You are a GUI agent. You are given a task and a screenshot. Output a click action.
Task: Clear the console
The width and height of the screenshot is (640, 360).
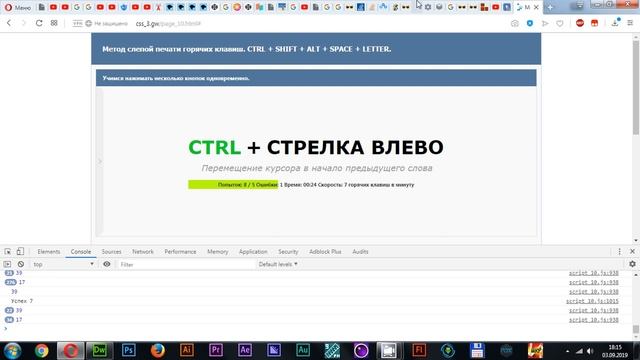(21, 264)
